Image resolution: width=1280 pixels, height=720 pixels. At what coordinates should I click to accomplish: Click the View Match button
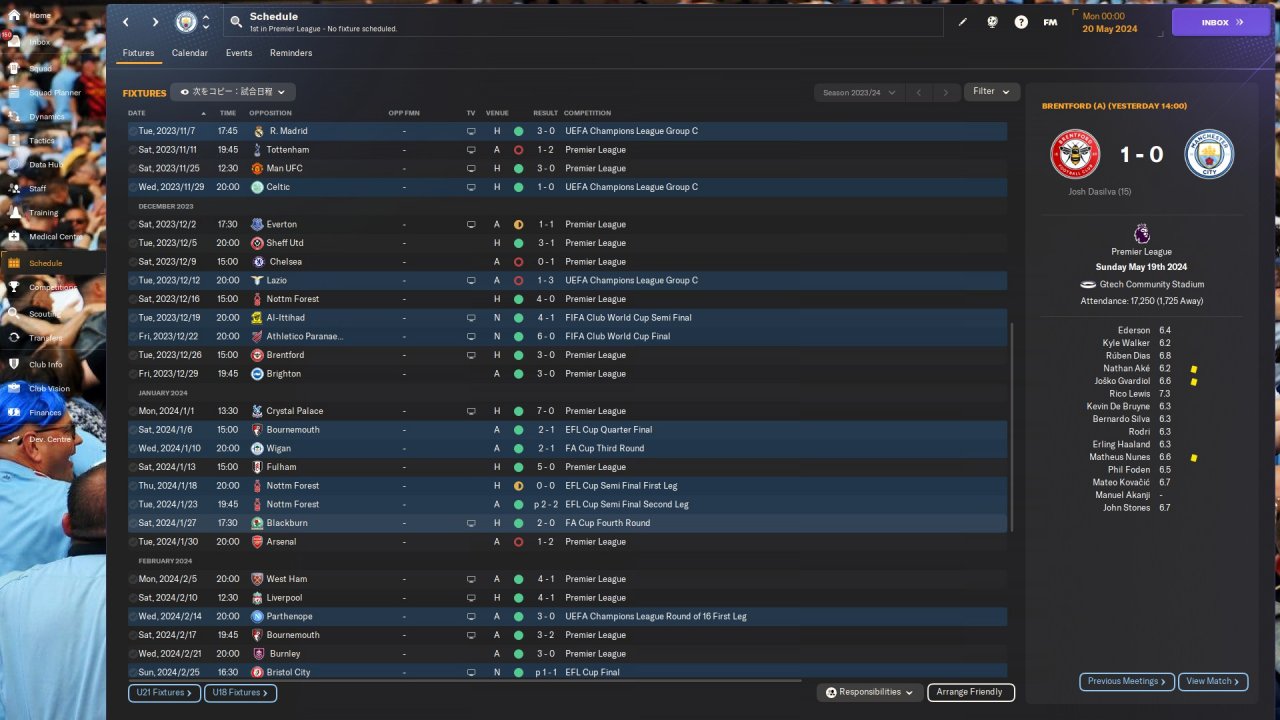[x=1213, y=681]
